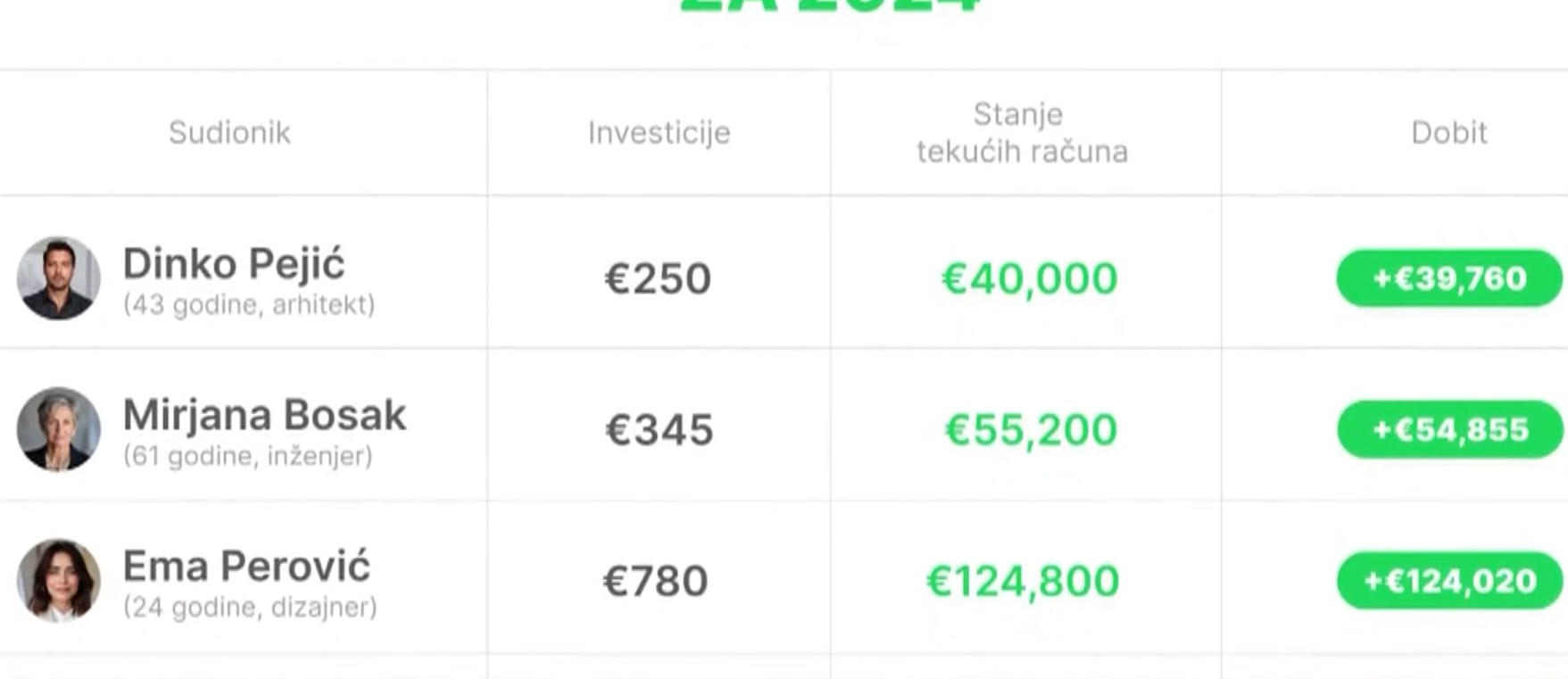The image size is (1568, 679).
Task: Click the €55,200 account balance
Action: (x=1031, y=430)
